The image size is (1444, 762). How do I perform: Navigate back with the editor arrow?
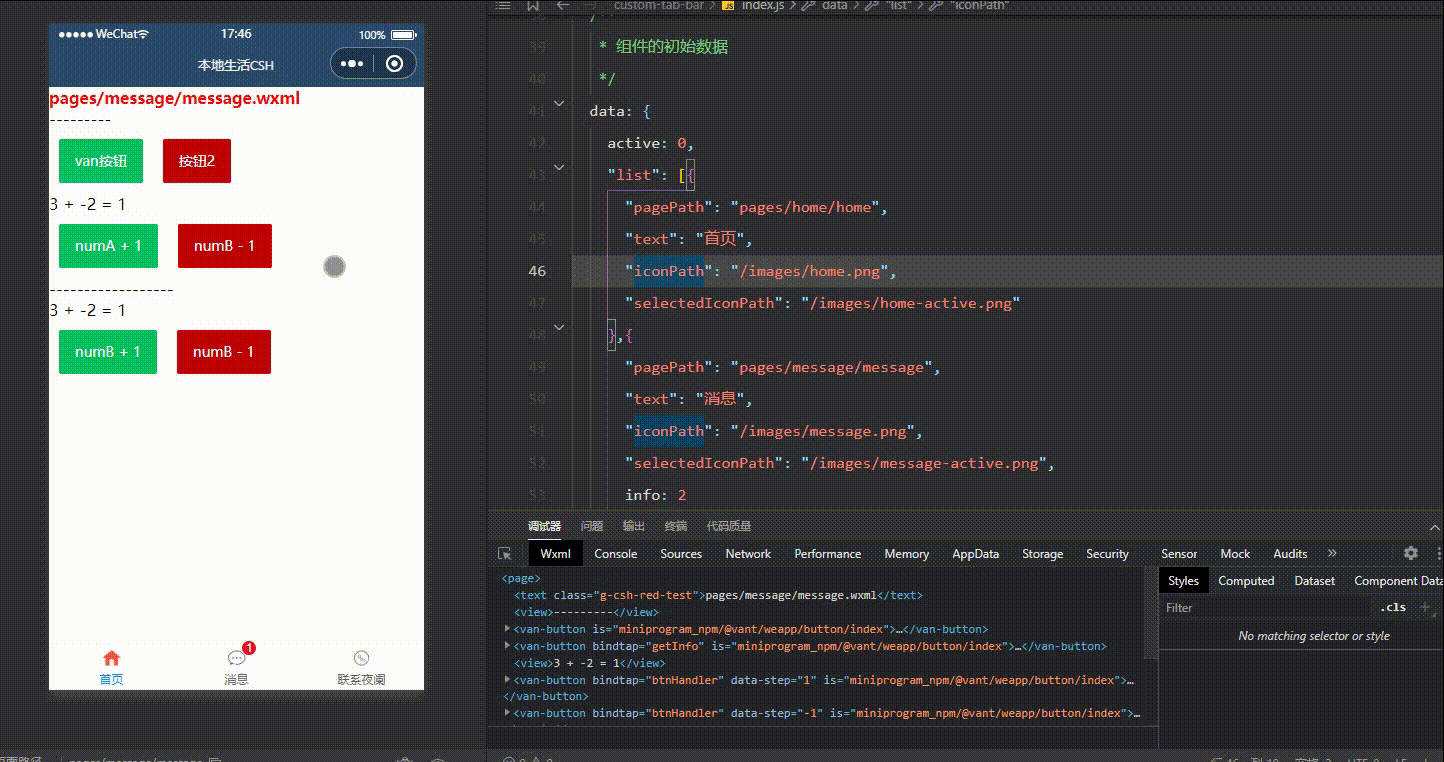[x=563, y=5]
